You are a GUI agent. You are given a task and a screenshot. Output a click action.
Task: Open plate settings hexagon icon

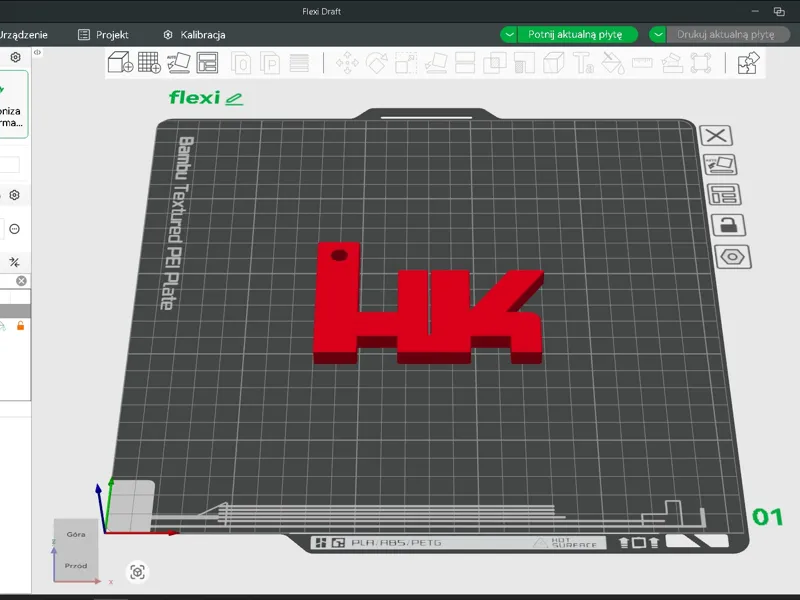click(733, 257)
